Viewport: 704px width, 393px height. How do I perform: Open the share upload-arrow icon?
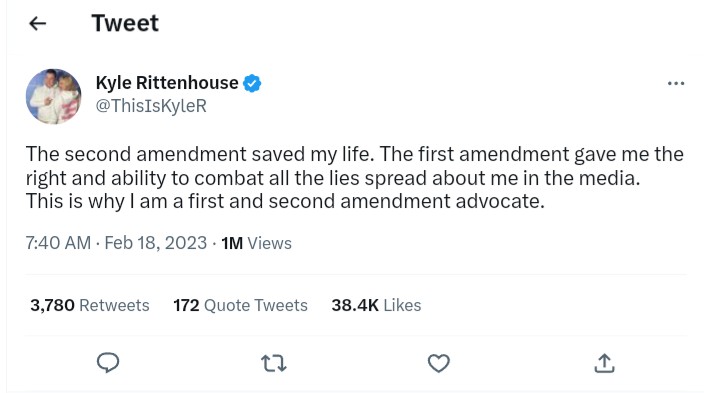604,363
